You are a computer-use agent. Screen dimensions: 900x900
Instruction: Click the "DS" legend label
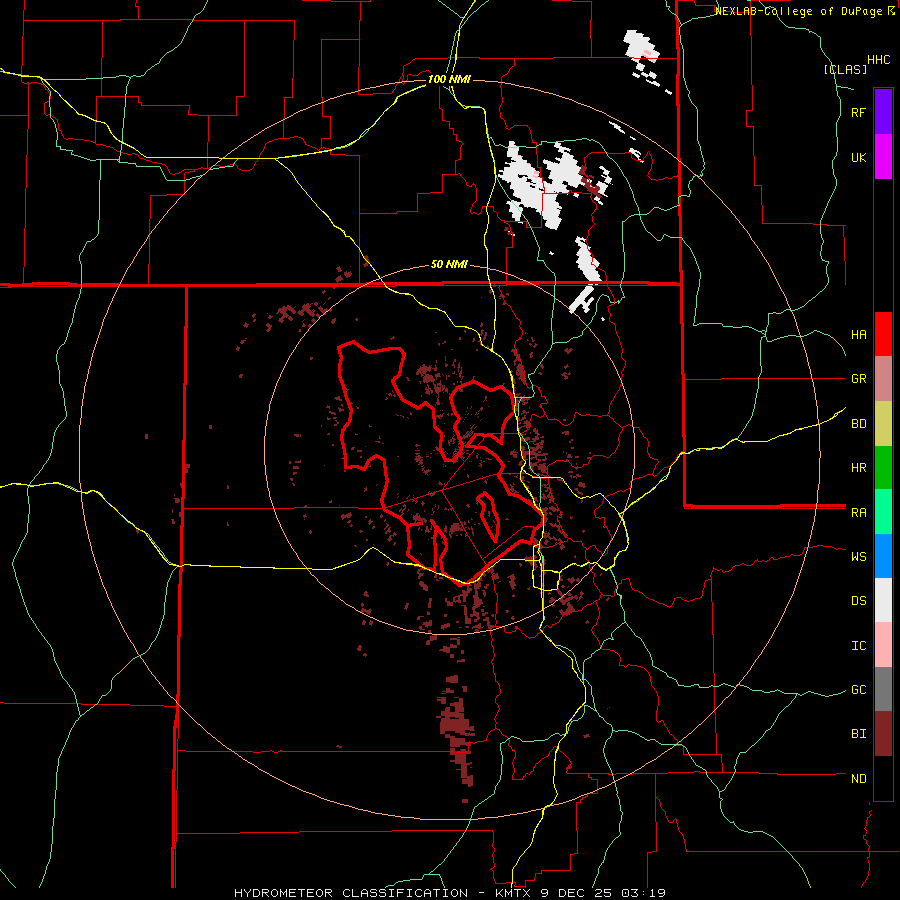[x=858, y=601]
